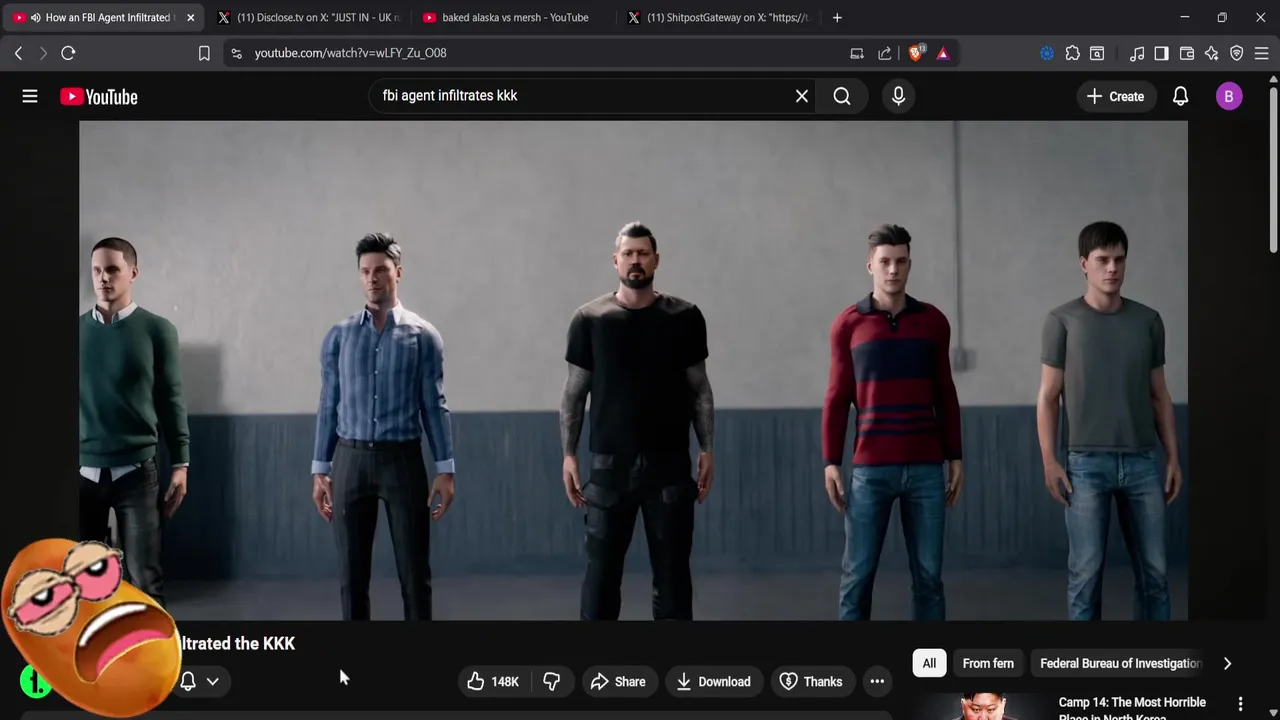Run search with magnifying glass button

(x=842, y=96)
